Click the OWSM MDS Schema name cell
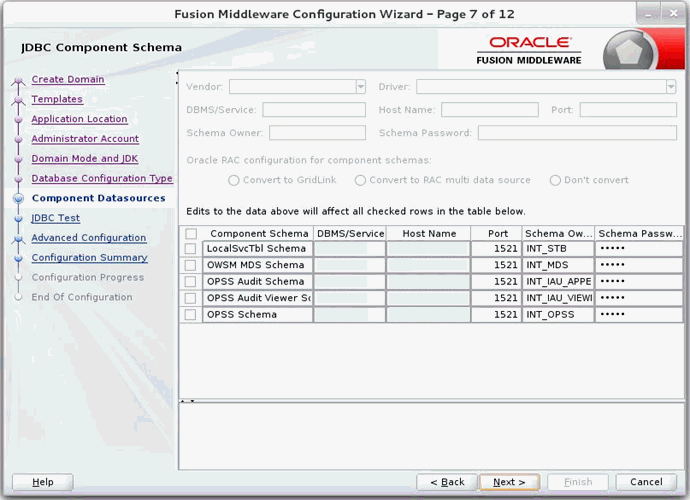This screenshot has width=690, height=500. 258,265
